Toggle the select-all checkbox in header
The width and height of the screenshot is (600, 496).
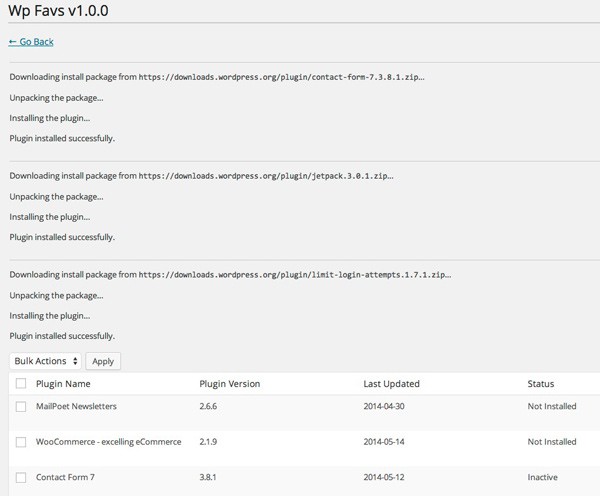tap(21, 383)
